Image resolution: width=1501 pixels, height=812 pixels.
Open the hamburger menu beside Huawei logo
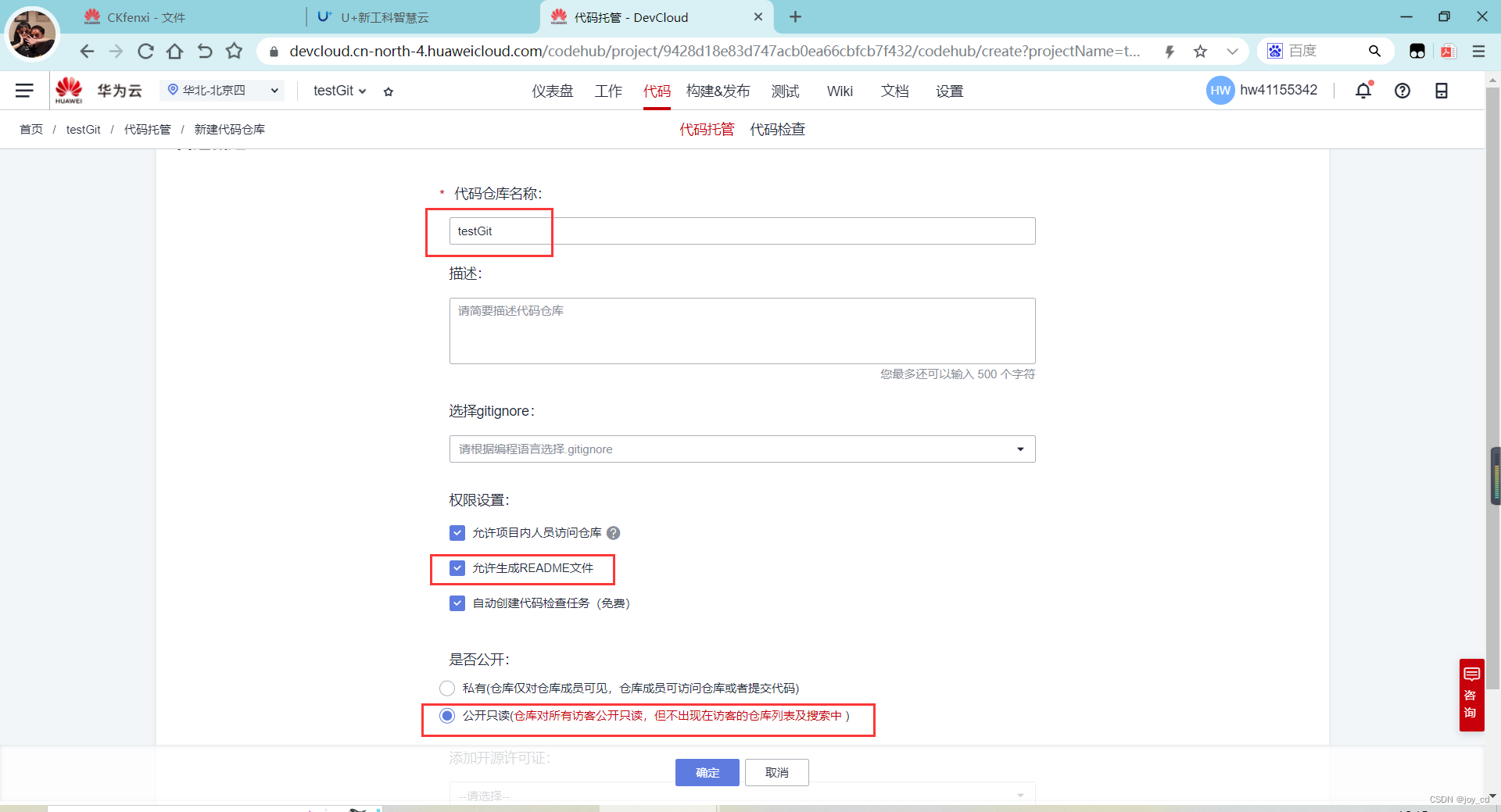click(24, 91)
